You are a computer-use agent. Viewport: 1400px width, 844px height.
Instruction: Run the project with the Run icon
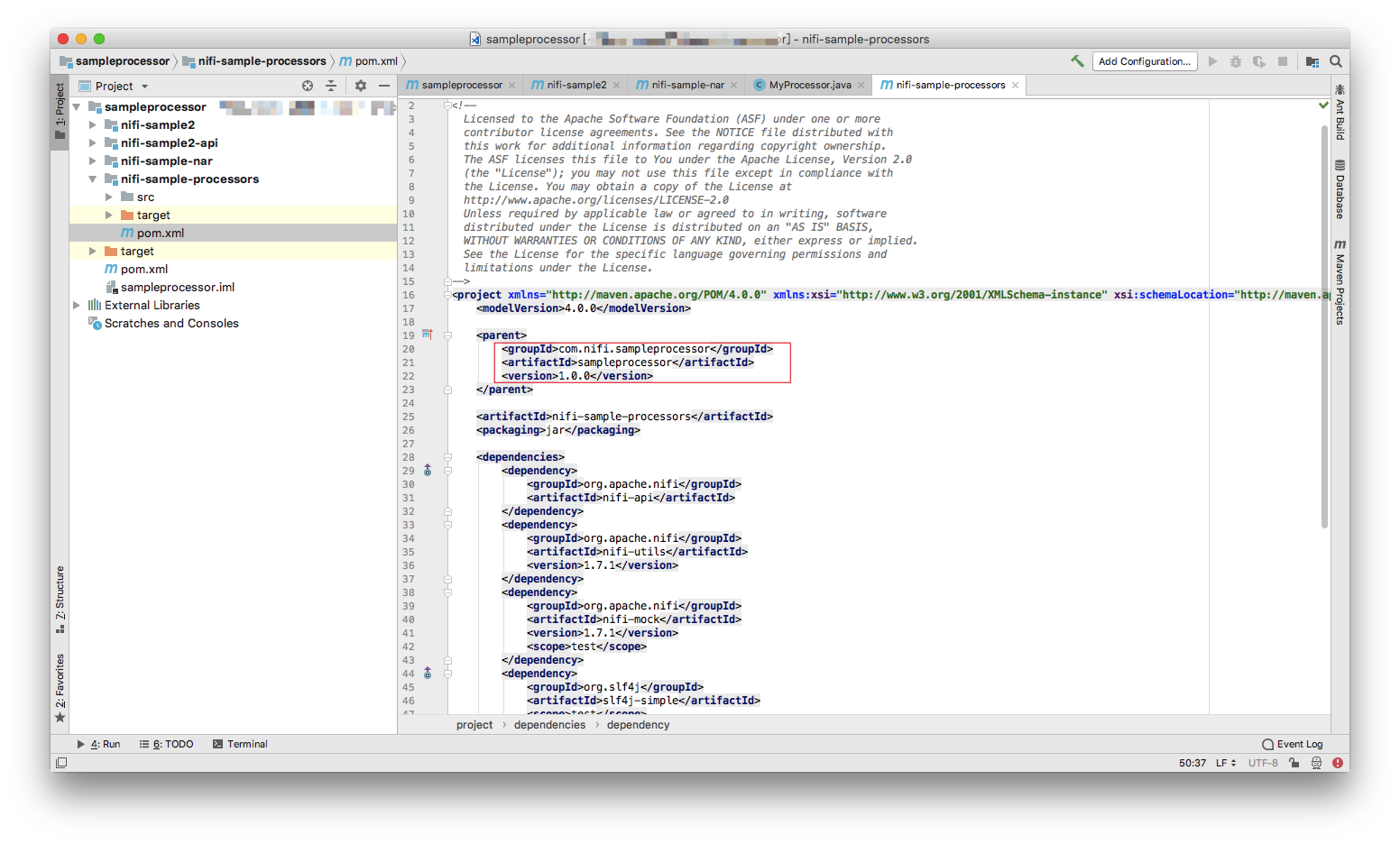pos(1212,61)
